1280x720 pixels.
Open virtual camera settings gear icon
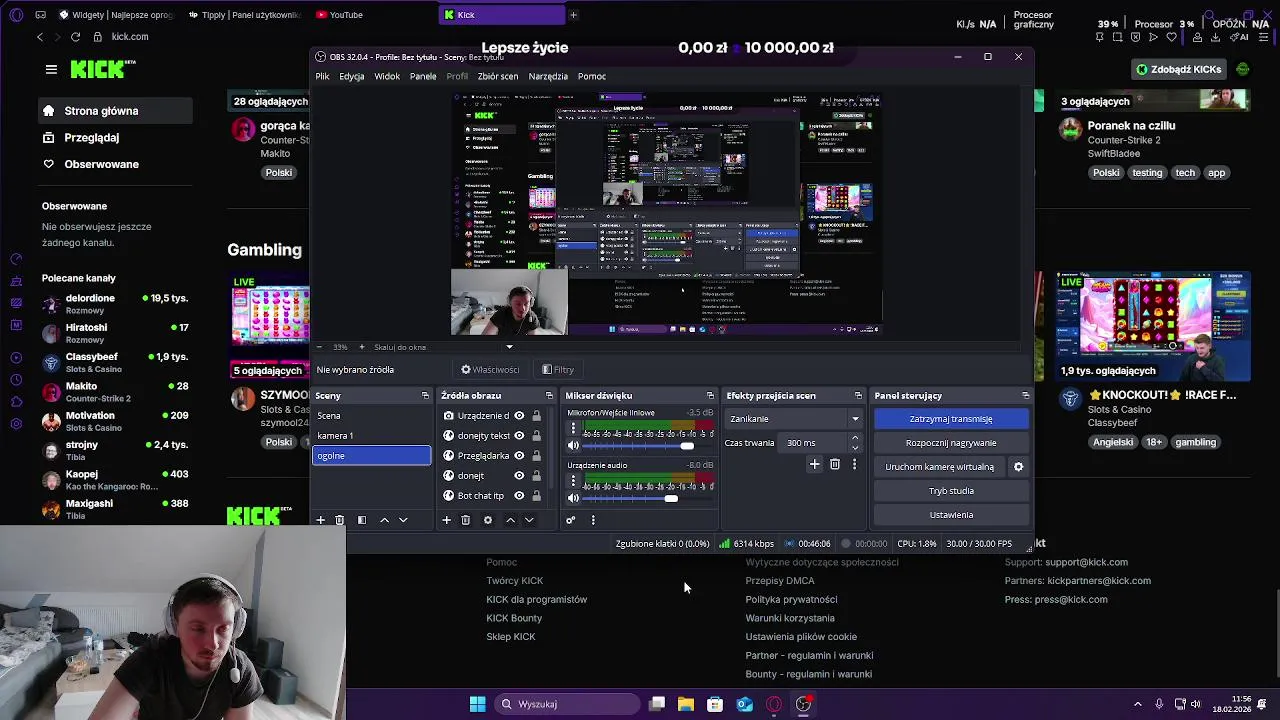[1018, 467]
